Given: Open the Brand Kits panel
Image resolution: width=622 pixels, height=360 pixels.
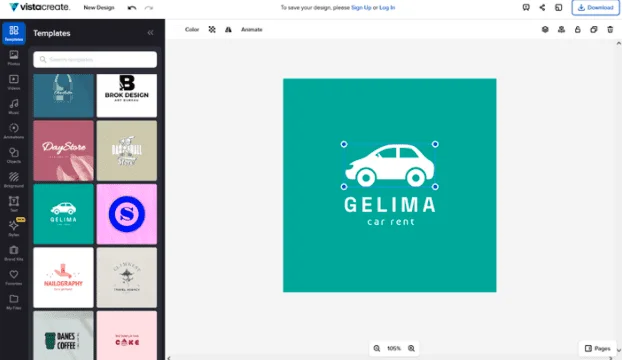Looking at the screenshot, I should click(x=14, y=253).
